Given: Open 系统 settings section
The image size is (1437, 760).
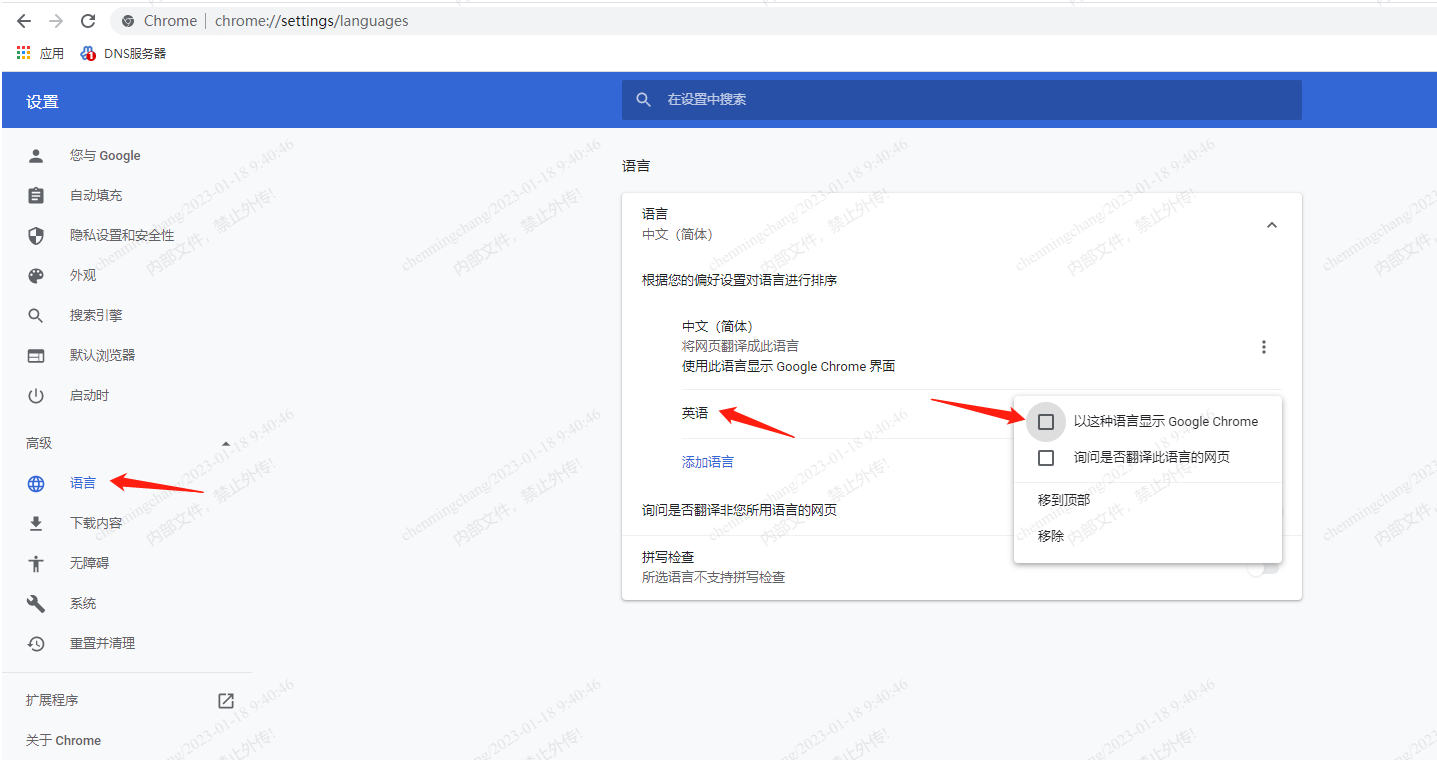Looking at the screenshot, I should click(x=83, y=603).
